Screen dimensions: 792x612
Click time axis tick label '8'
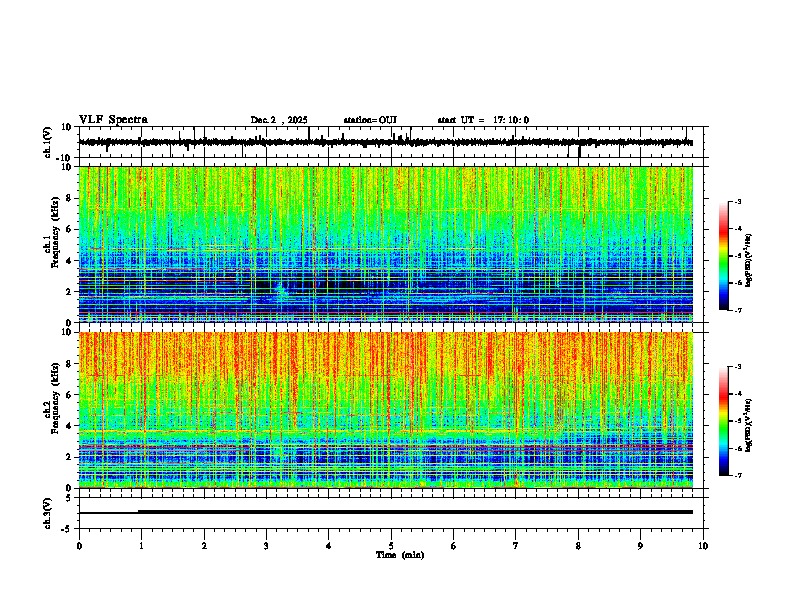point(578,546)
